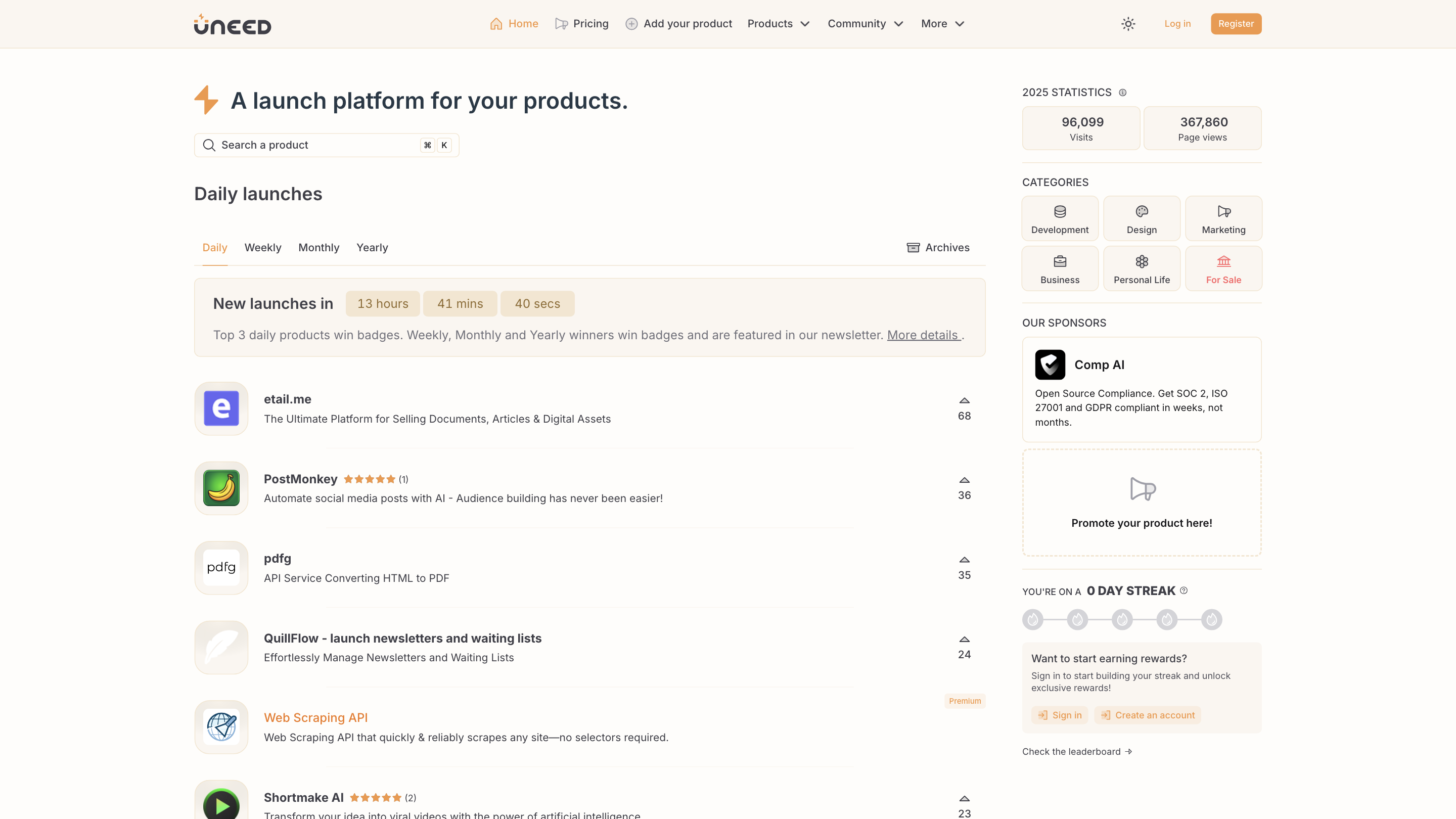Screen dimensions: 1456x819
Task: Open the Personal Life category
Action: (x=1141, y=268)
